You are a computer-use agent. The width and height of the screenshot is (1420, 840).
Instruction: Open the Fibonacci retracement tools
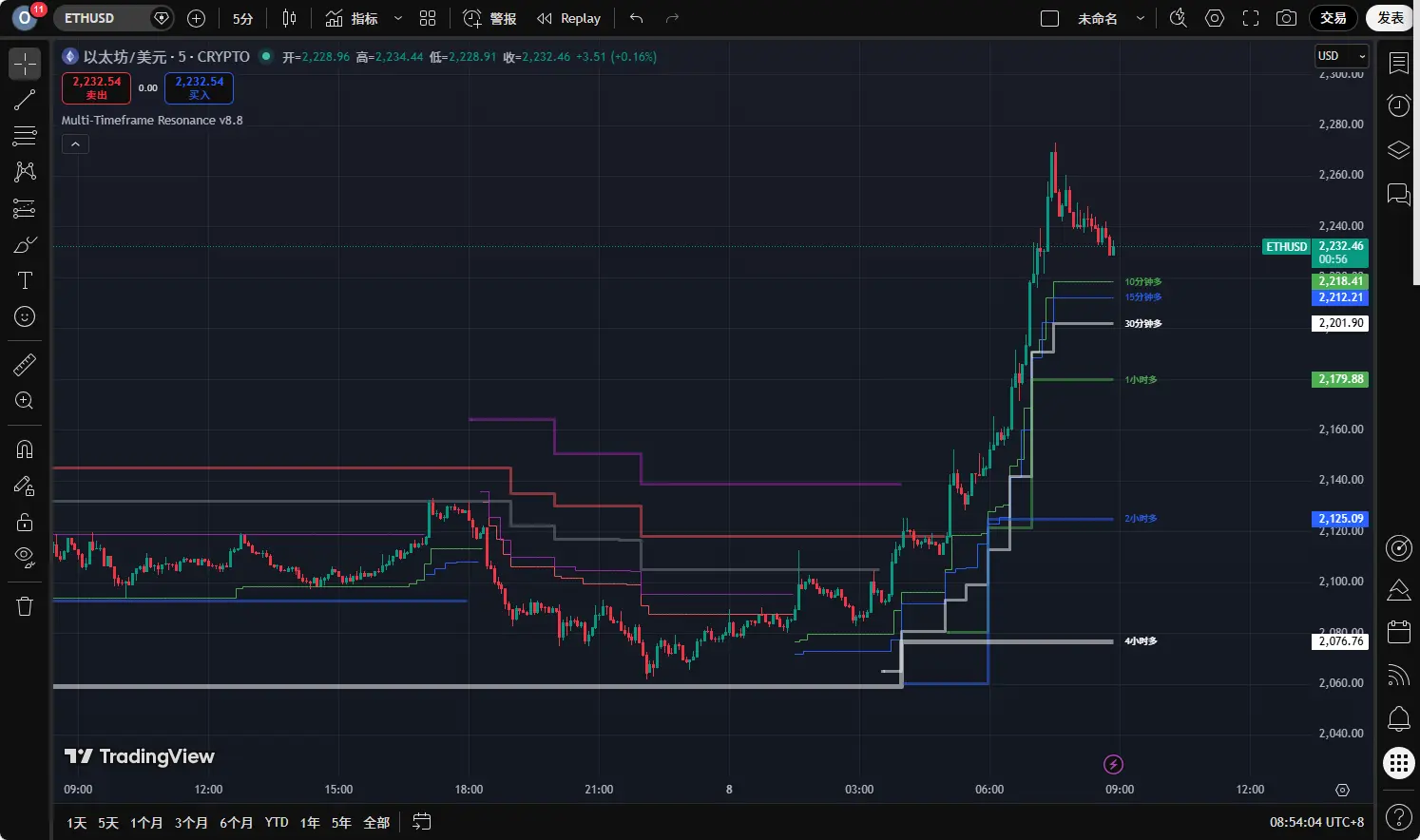point(25,136)
